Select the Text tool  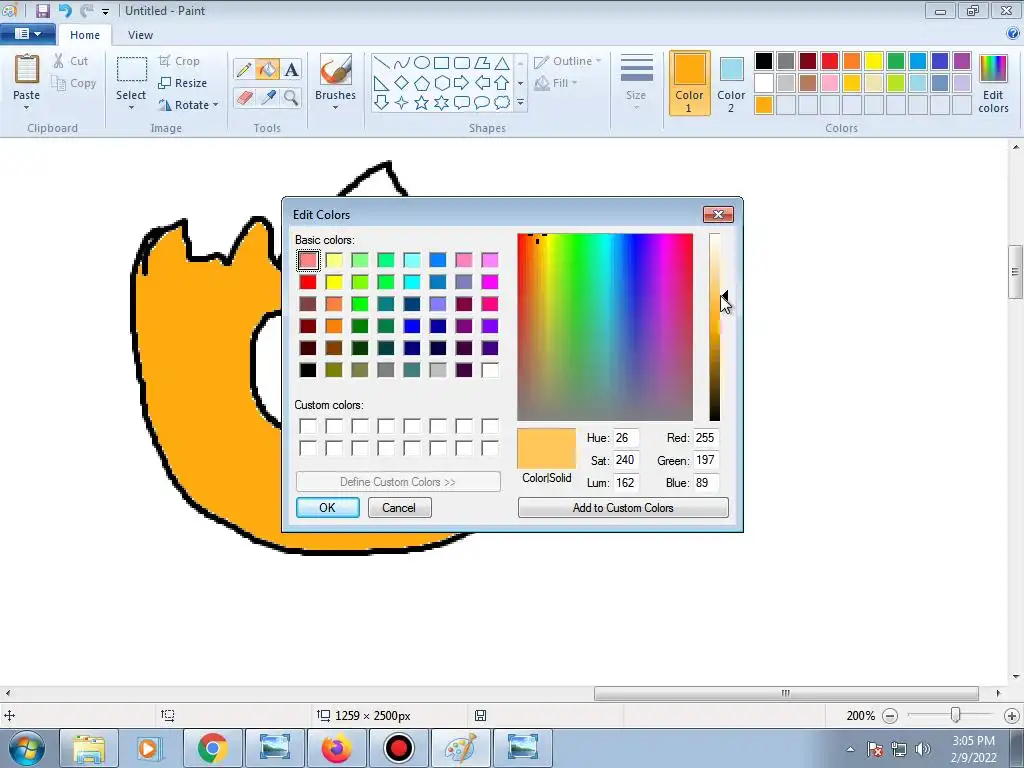tap(291, 69)
